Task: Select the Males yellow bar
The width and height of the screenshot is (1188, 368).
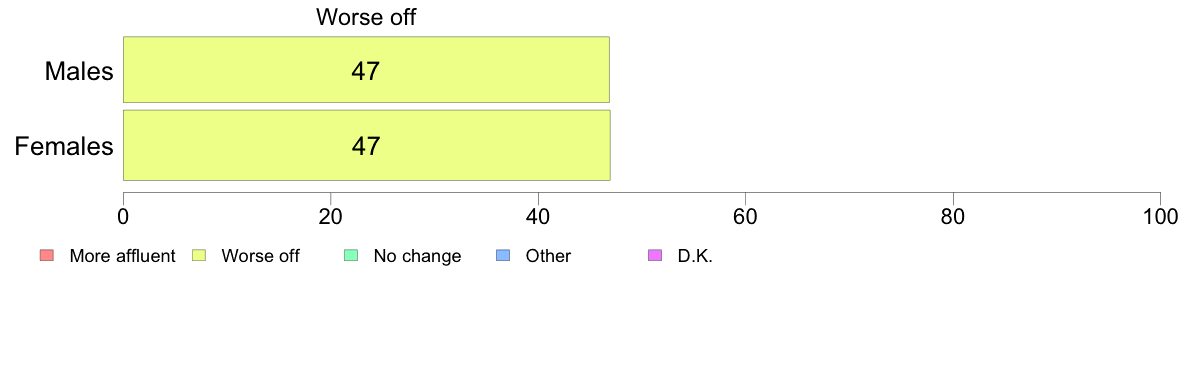Action: click(x=367, y=70)
